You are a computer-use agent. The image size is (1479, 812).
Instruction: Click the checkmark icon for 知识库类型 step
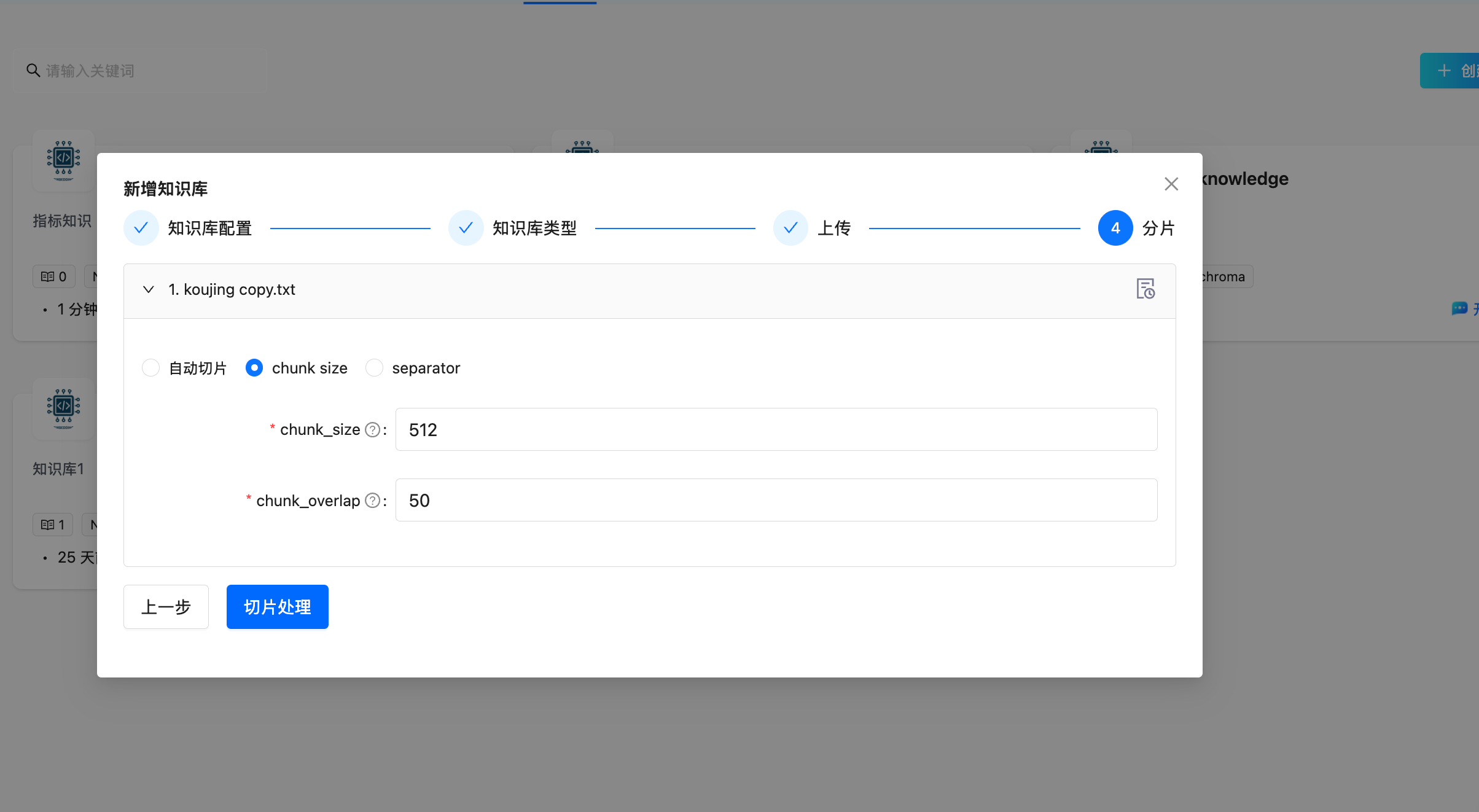click(x=466, y=228)
